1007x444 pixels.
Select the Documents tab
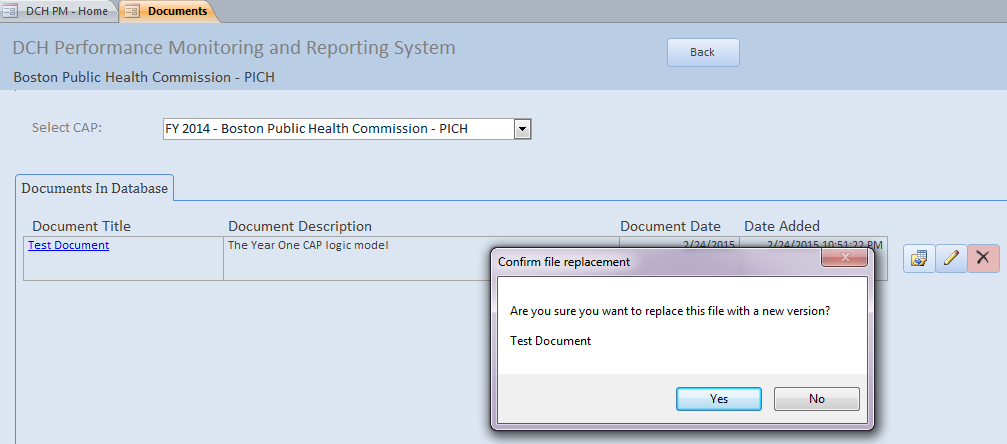[x=177, y=11]
